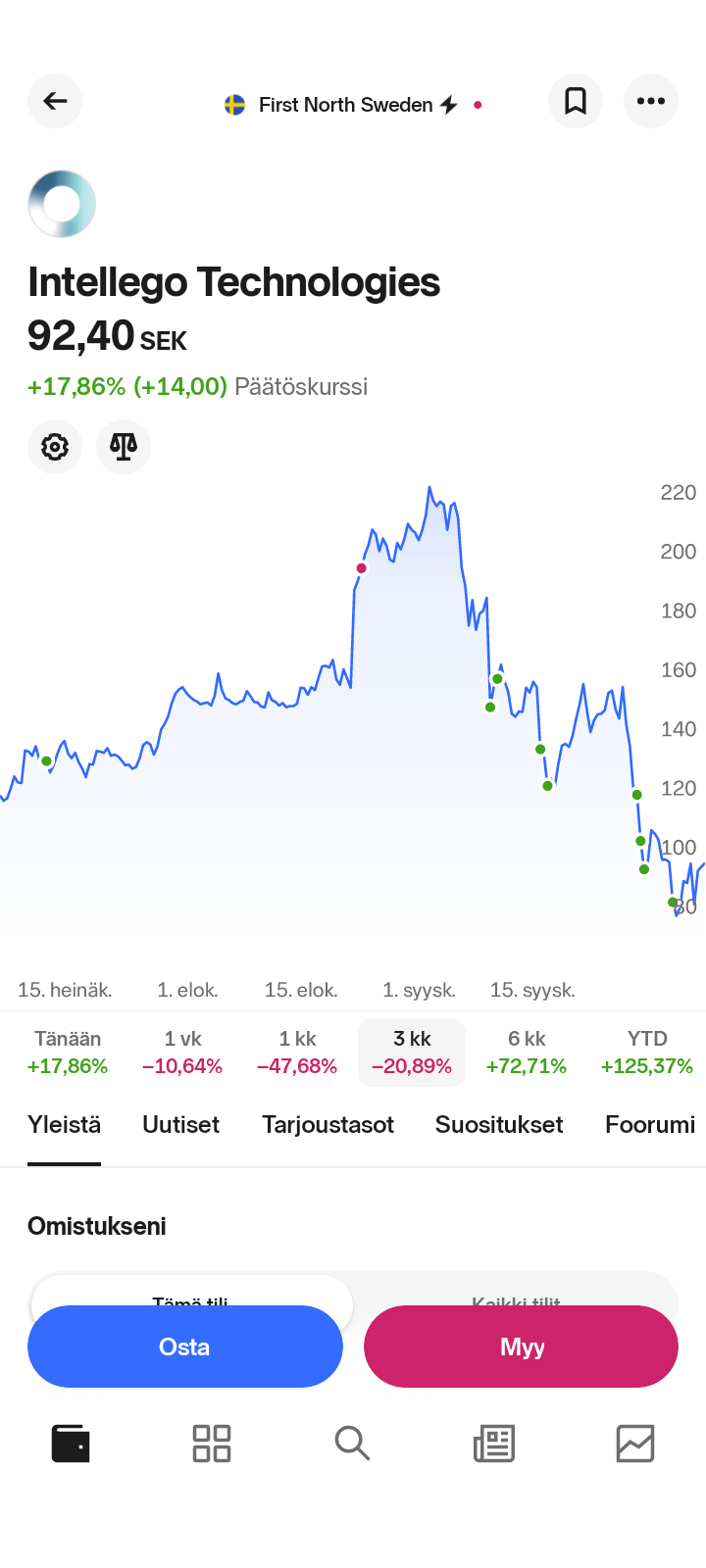Viewport: 706px width, 1568px height.
Task: Click the red marker on the price chart
Action: [x=362, y=568]
